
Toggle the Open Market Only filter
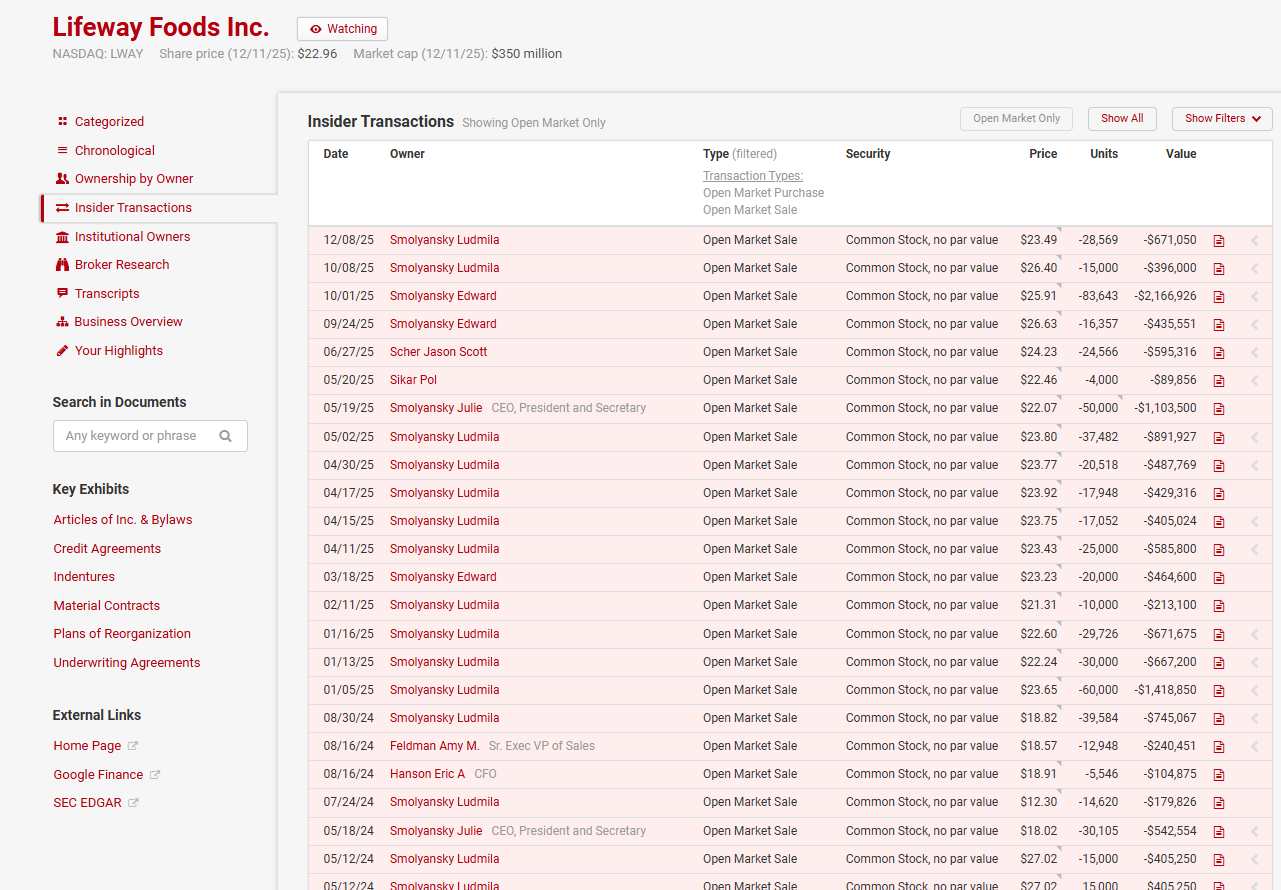(1016, 118)
